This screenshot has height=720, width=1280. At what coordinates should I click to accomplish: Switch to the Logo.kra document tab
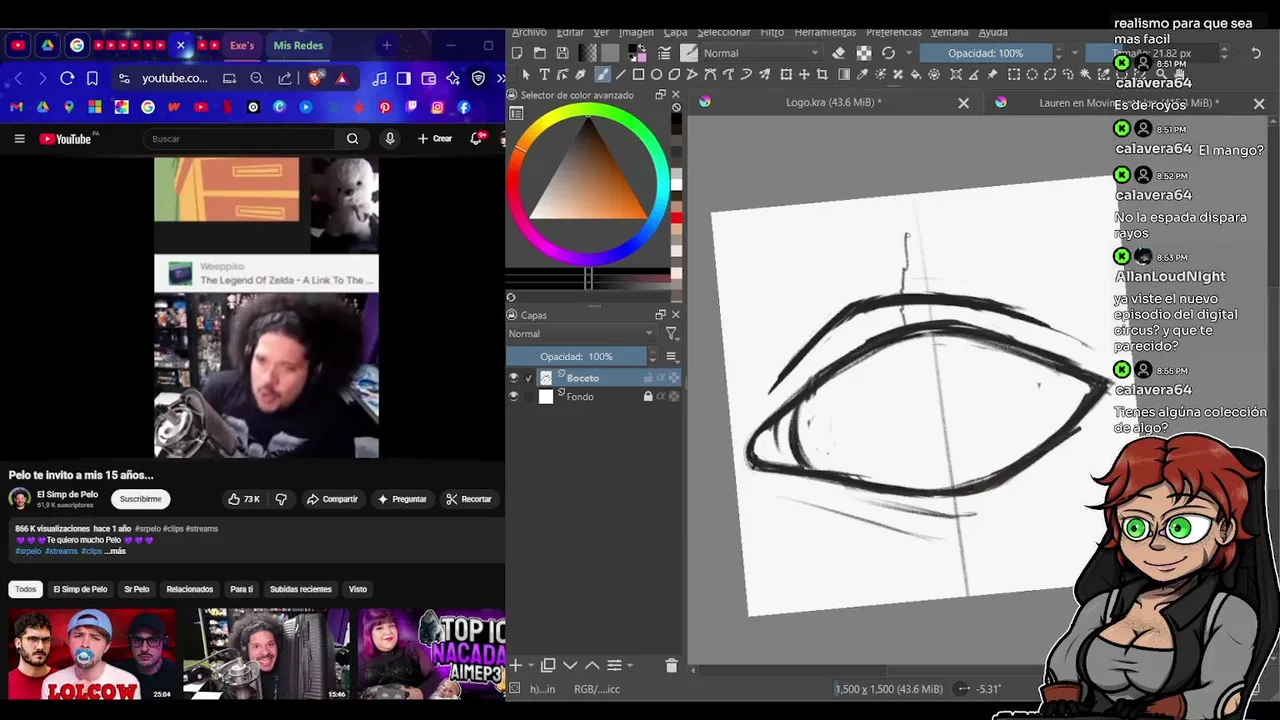point(833,103)
